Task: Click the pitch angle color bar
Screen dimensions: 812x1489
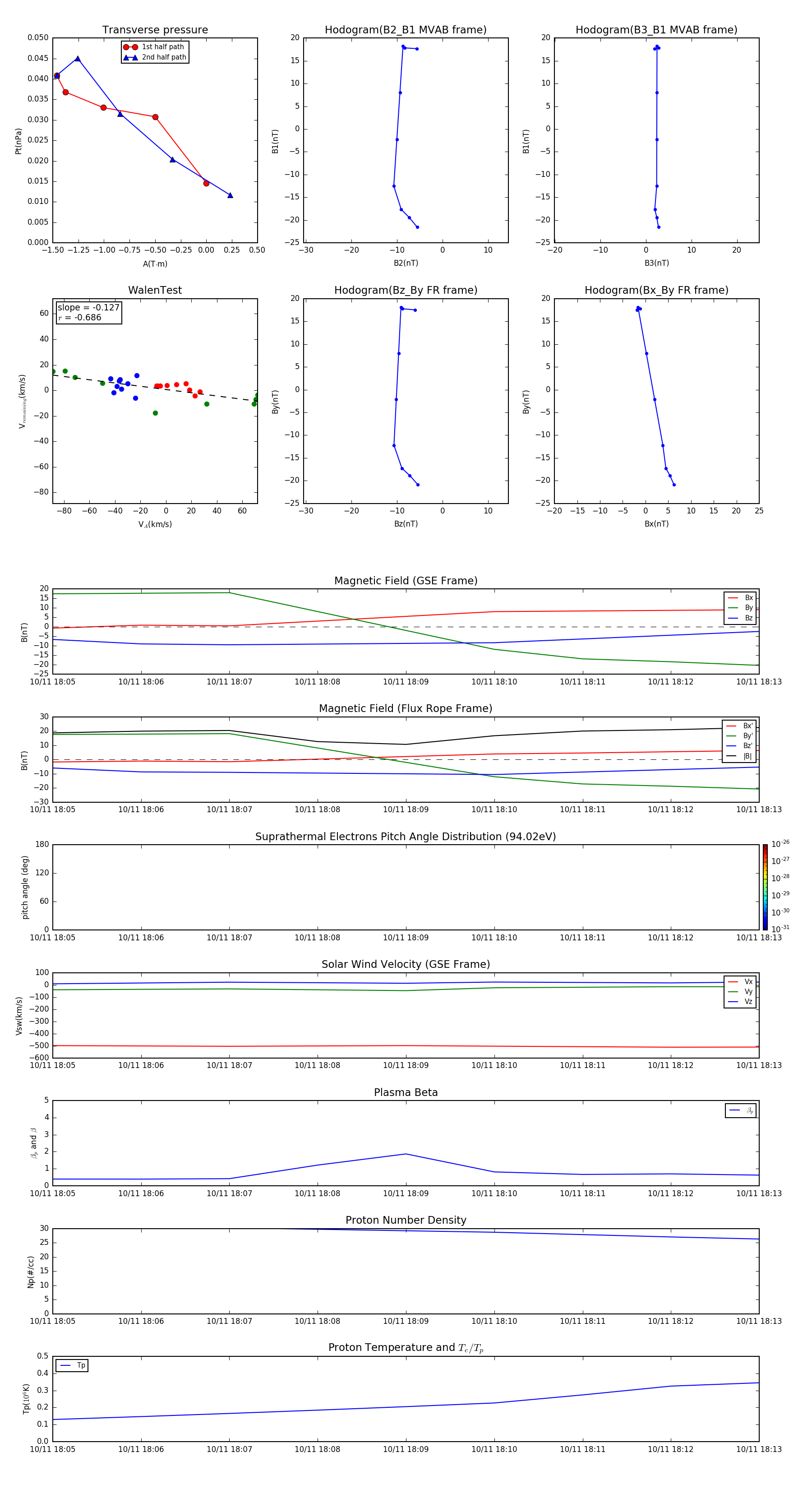Action: [765, 887]
